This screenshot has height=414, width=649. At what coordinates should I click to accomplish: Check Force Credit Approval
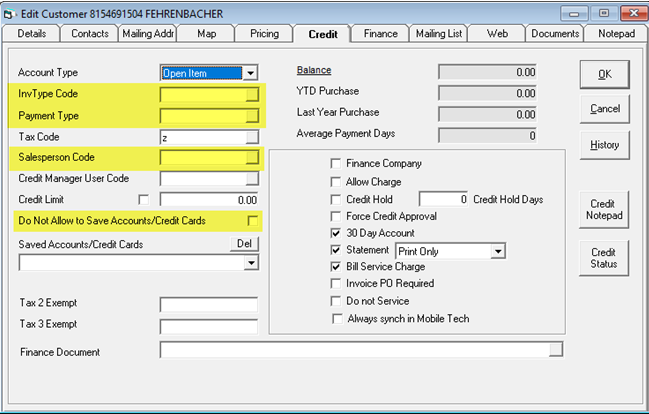[x=336, y=216]
